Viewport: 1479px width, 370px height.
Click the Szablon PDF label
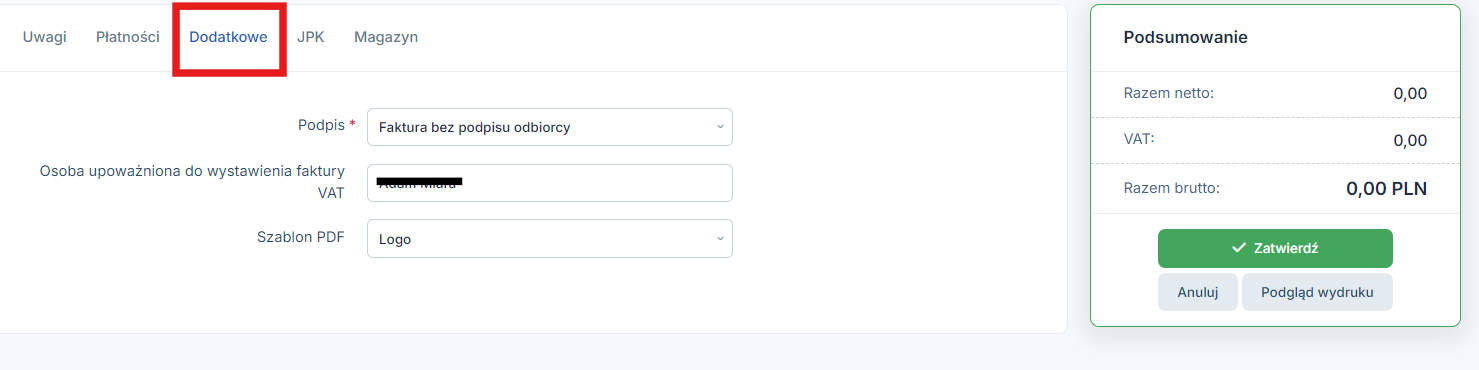point(301,237)
